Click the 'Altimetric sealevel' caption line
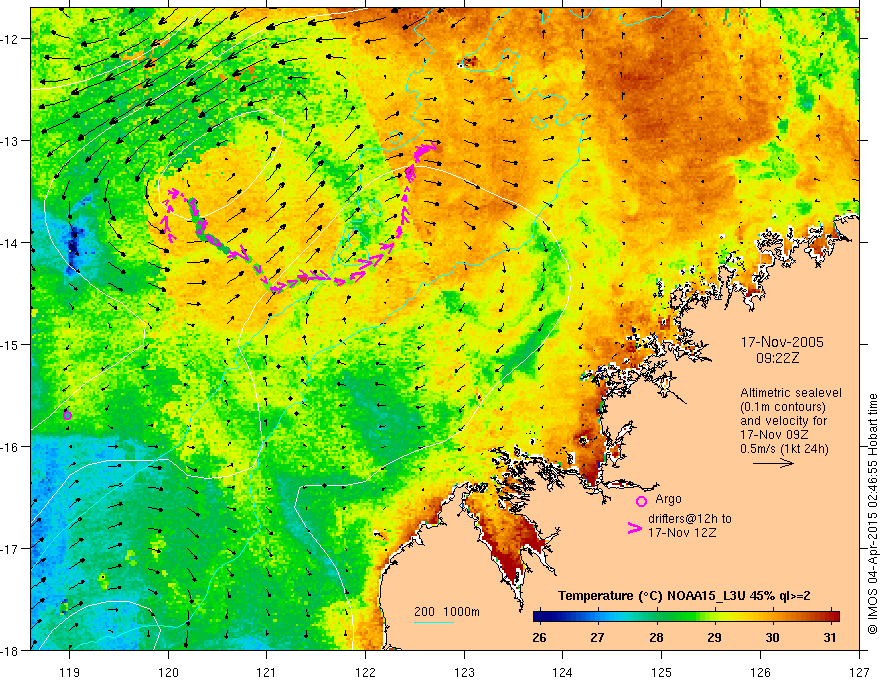 pos(791,393)
